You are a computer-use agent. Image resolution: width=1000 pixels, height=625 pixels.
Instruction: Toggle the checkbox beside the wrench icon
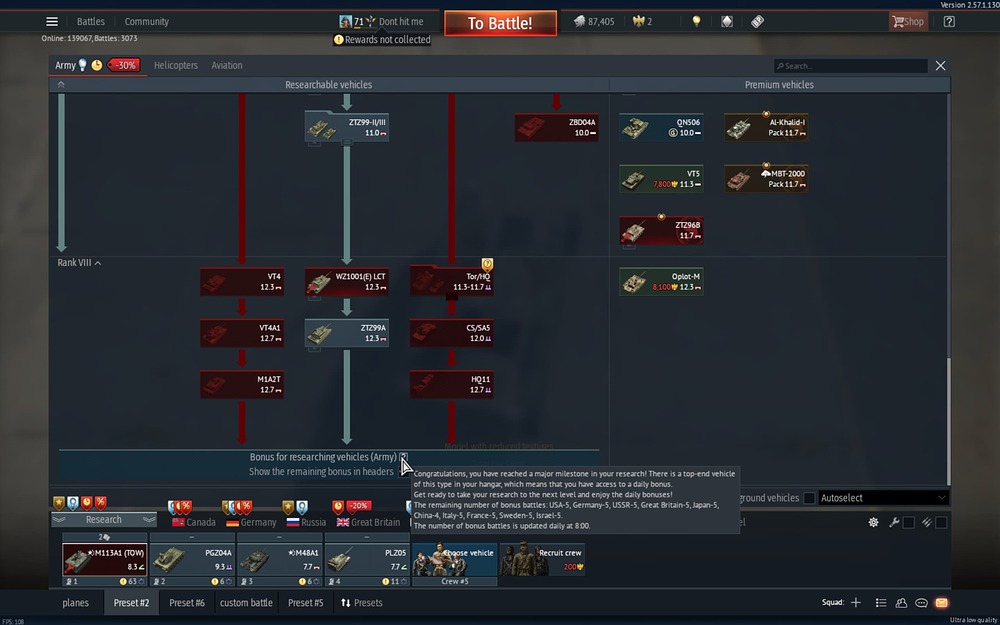909,522
